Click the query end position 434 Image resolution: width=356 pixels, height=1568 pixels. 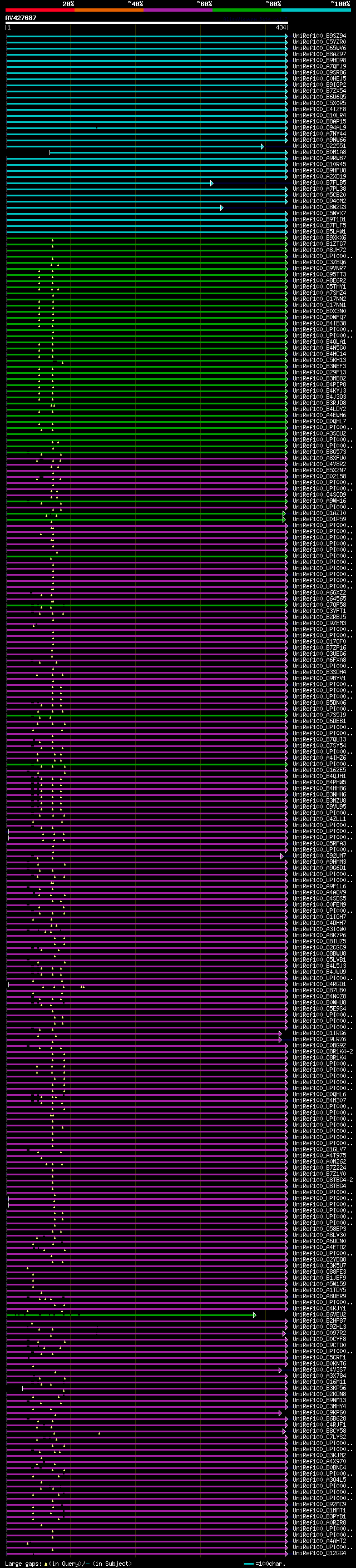coord(281,27)
